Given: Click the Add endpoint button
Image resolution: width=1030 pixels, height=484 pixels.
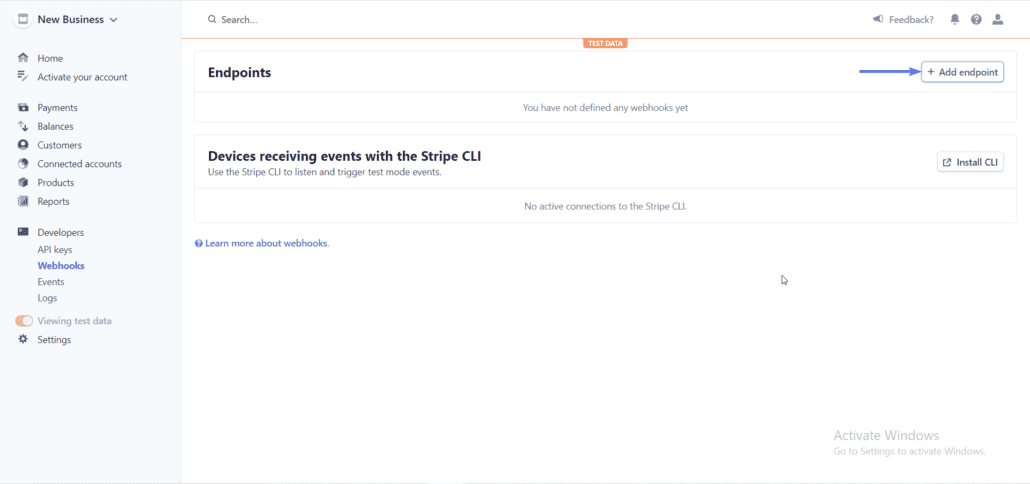Looking at the screenshot, I should pos(962,72).
